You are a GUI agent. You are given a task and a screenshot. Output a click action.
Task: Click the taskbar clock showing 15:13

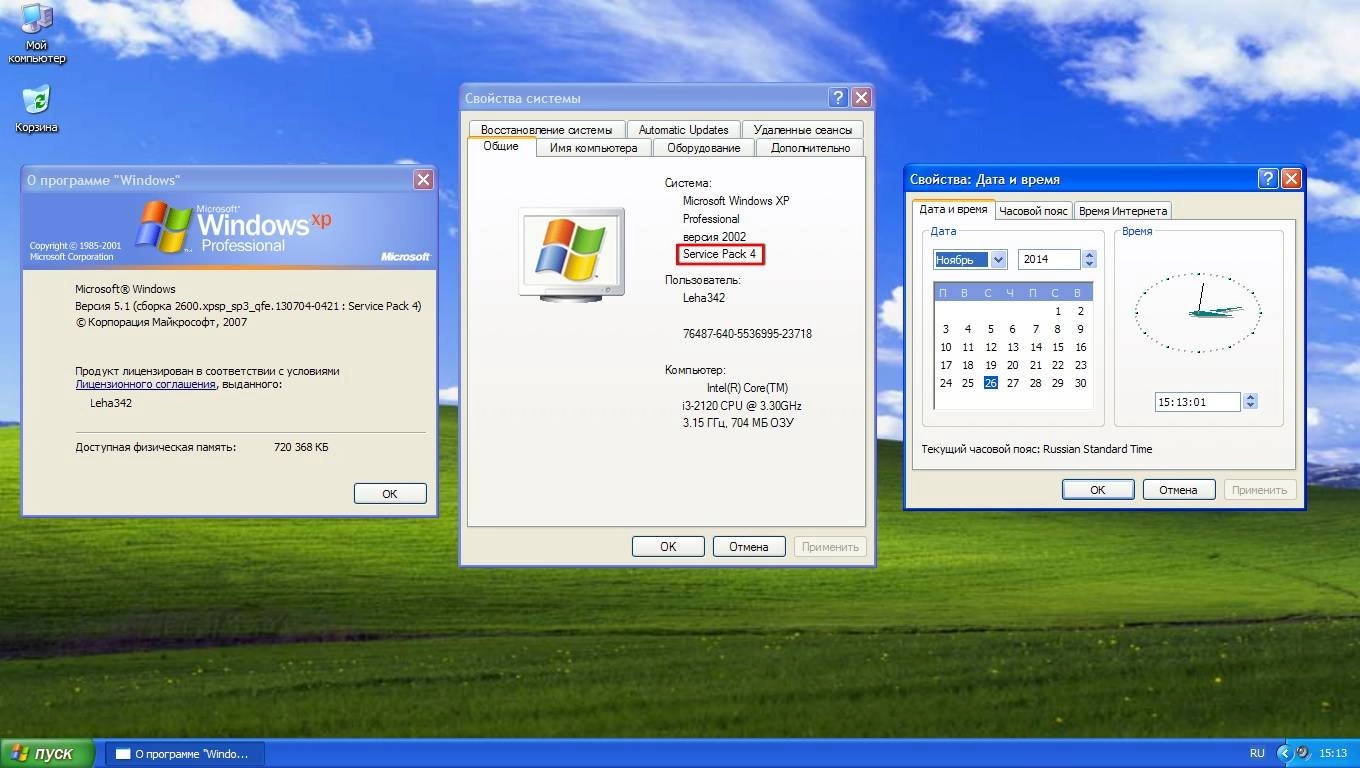point(1333,753)
